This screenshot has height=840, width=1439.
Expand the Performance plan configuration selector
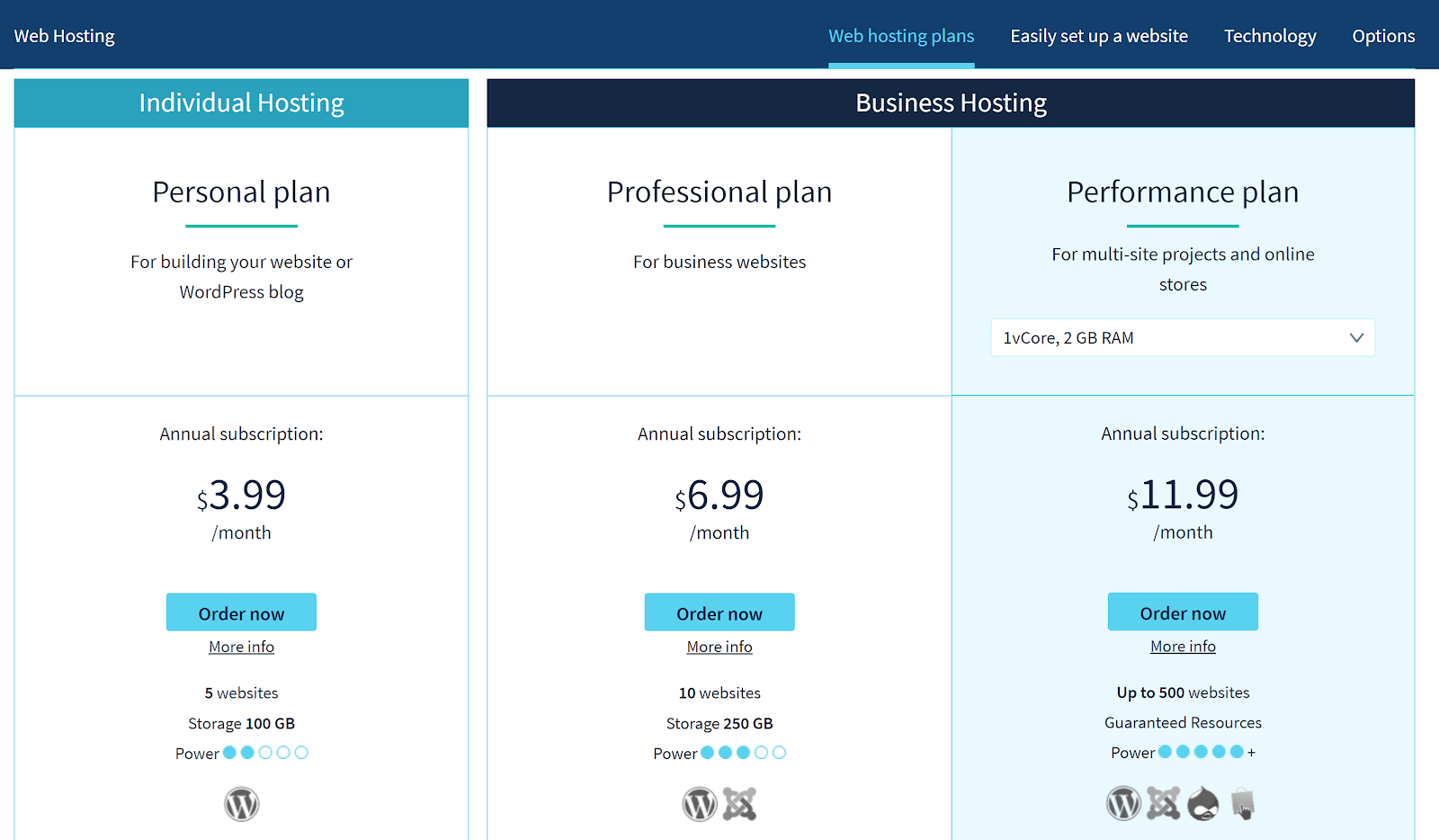click(1183, 337)
